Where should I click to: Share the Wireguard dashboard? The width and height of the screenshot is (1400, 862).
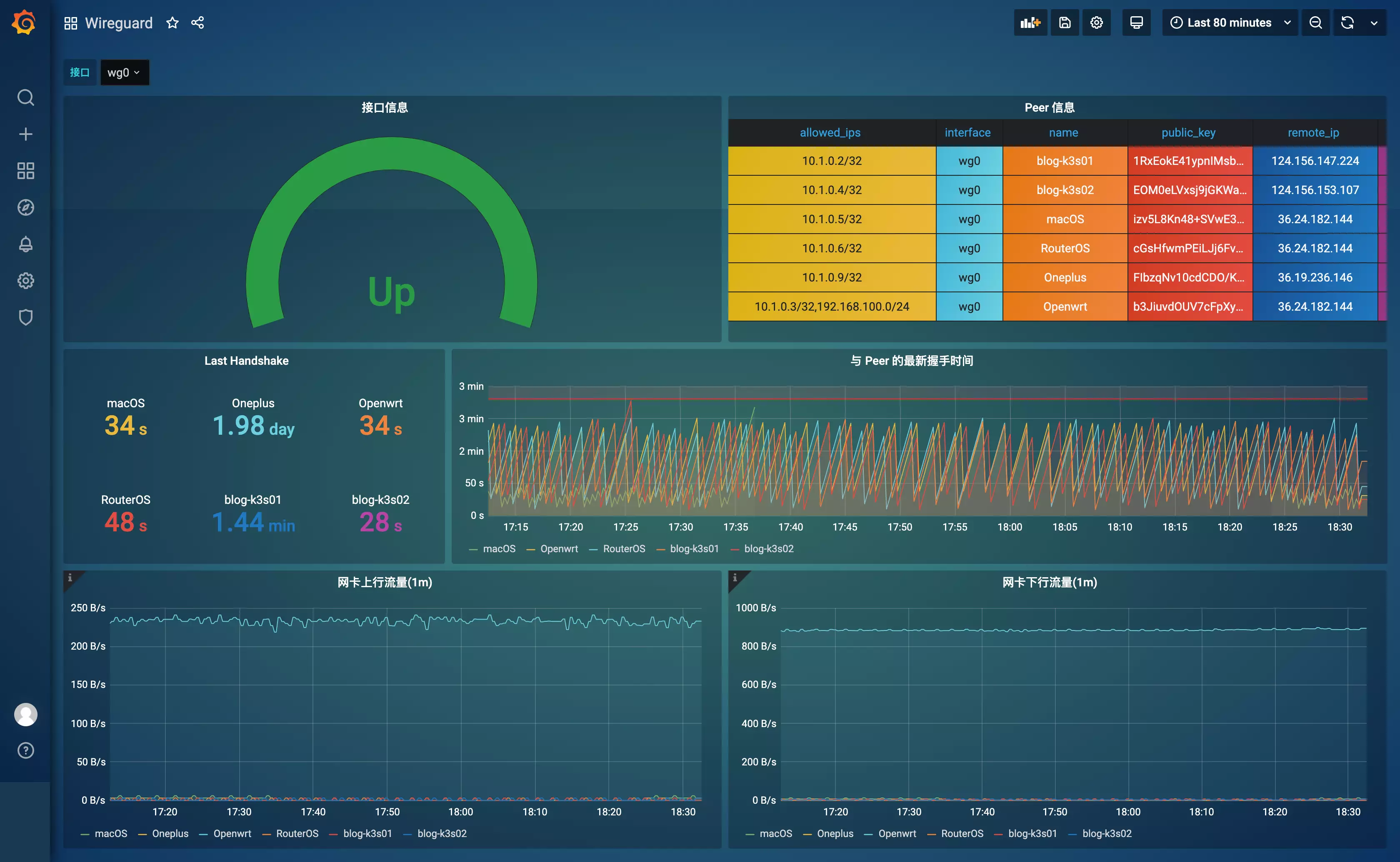click(x=197, y=23)
